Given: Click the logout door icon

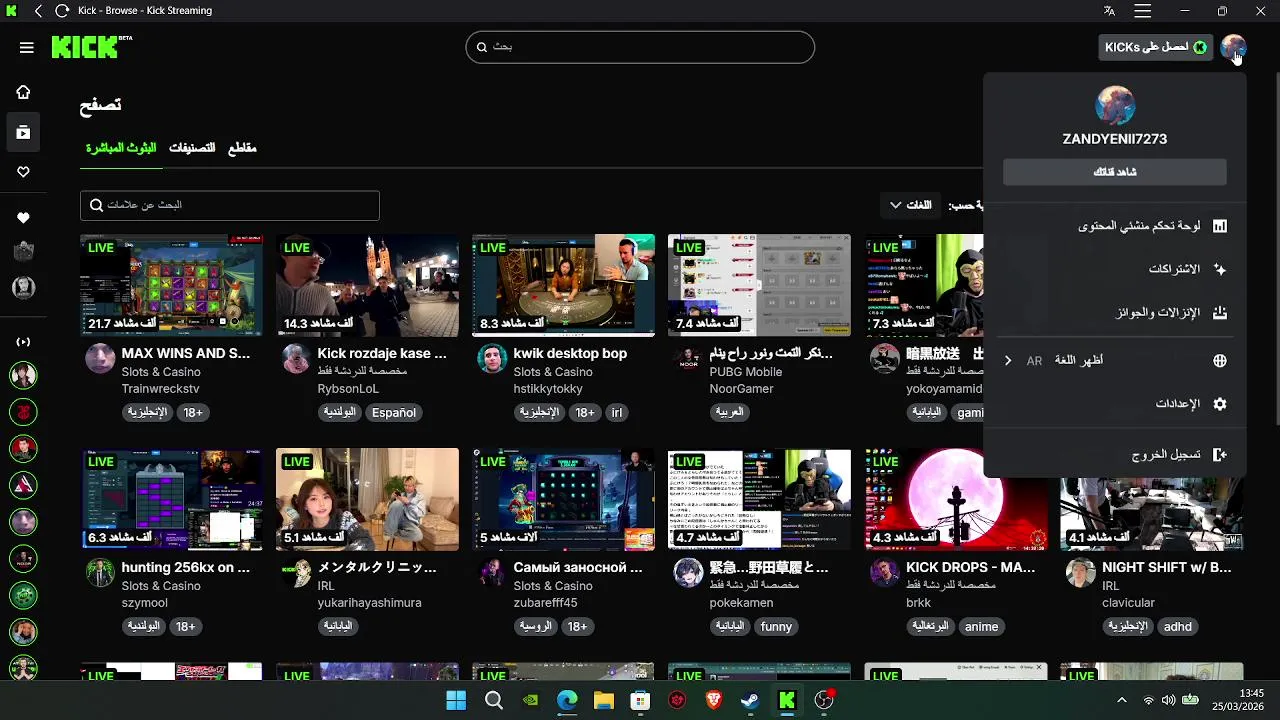Looking at the screenshot, I should (1220, 455).
